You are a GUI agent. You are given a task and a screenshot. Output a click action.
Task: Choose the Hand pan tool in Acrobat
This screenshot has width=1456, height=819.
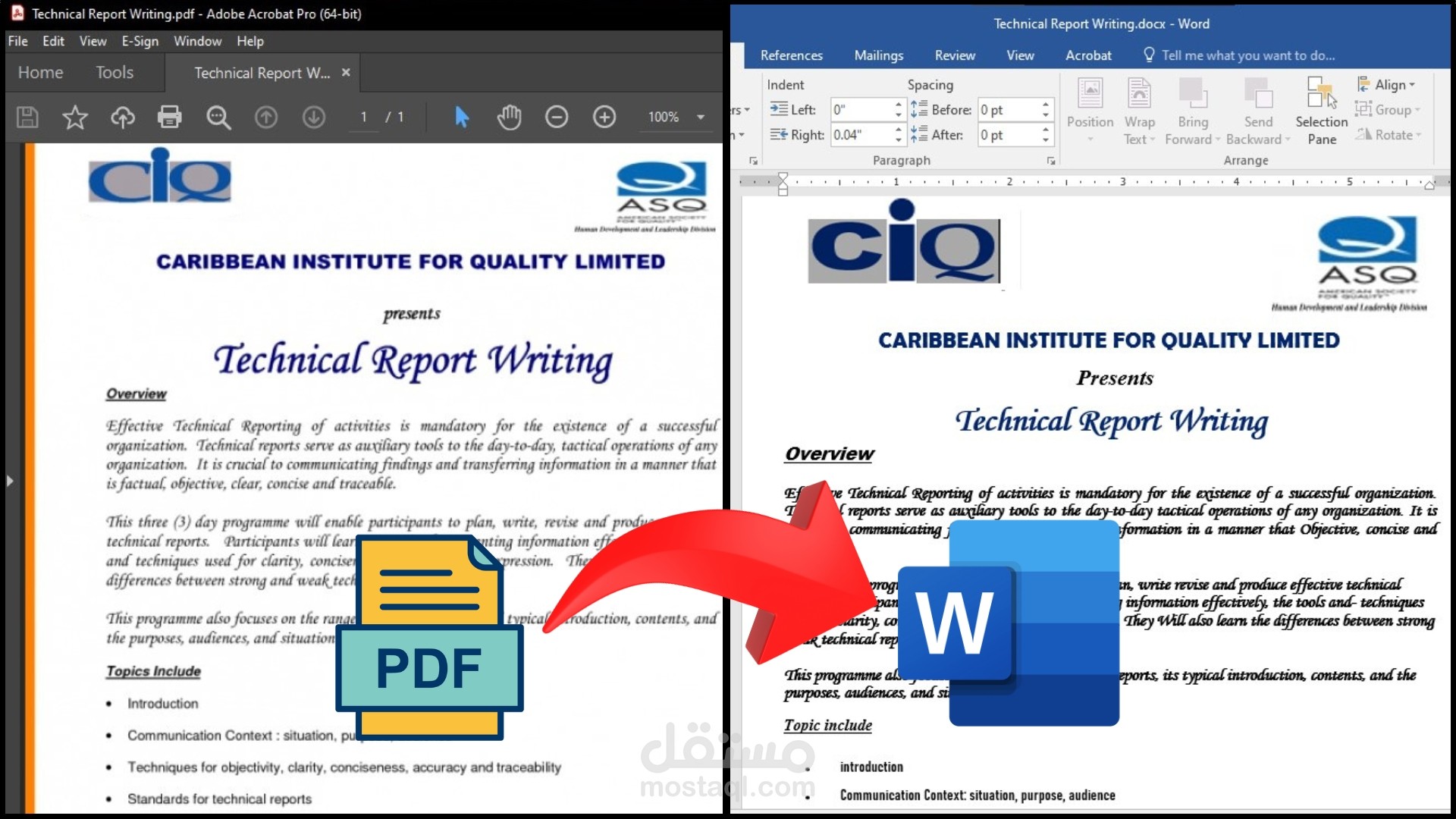click(x=509, y=117)
